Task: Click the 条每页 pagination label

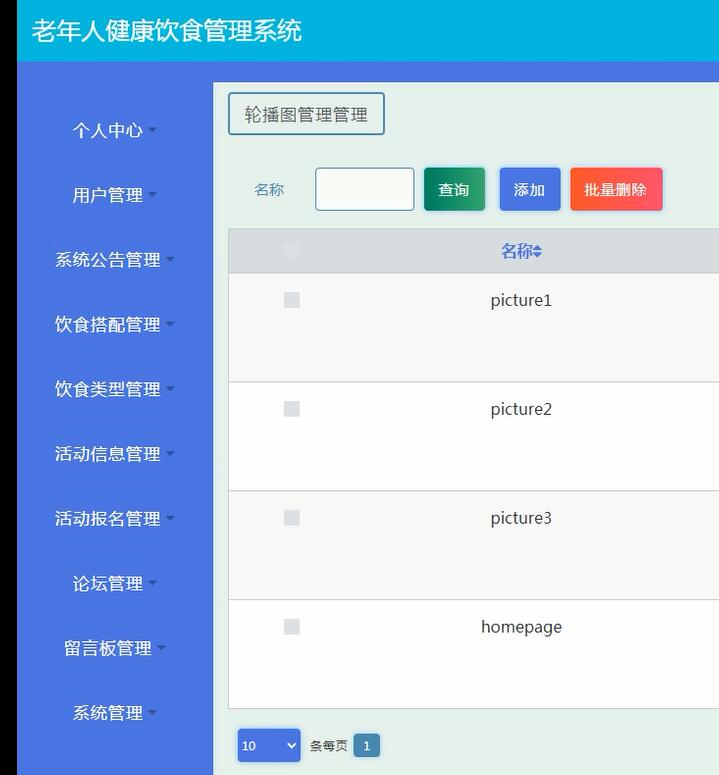Action: coord(329,746)
